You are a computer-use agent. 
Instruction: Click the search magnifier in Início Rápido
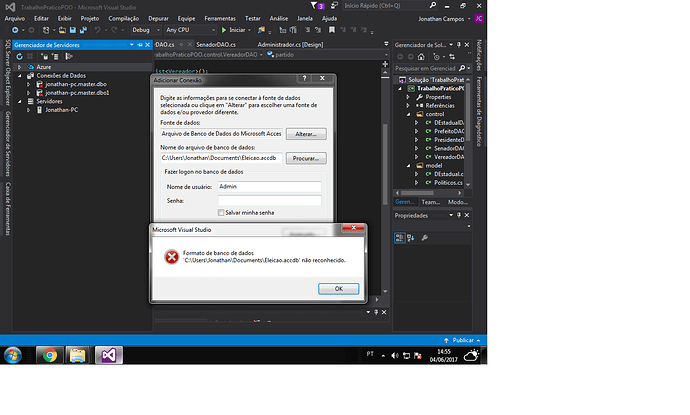433,5
